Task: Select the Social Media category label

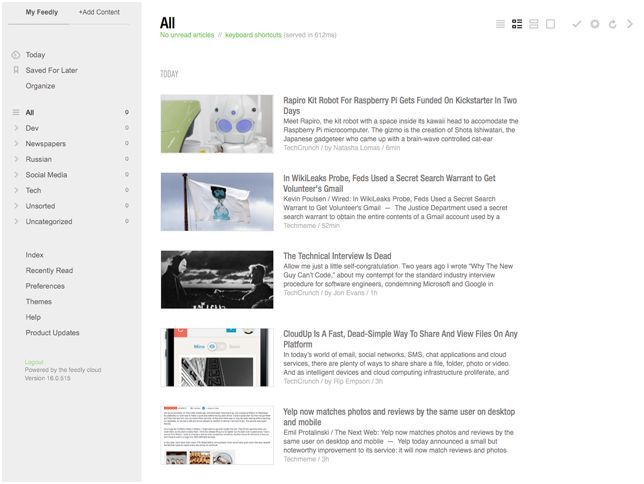Action: [46, 175]
